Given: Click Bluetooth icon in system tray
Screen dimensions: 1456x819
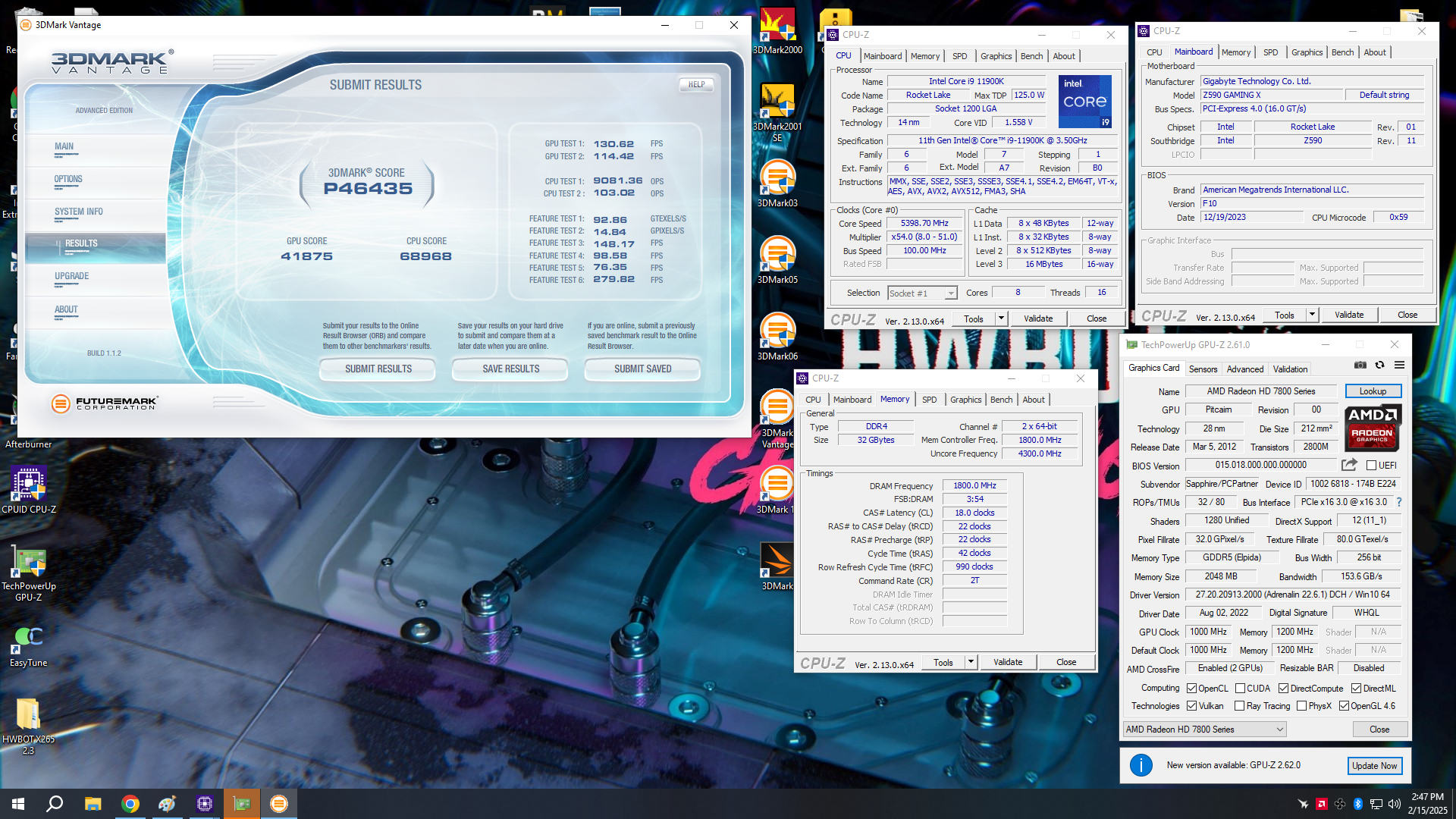Looking at the screenshot, I should [1358, 804].
